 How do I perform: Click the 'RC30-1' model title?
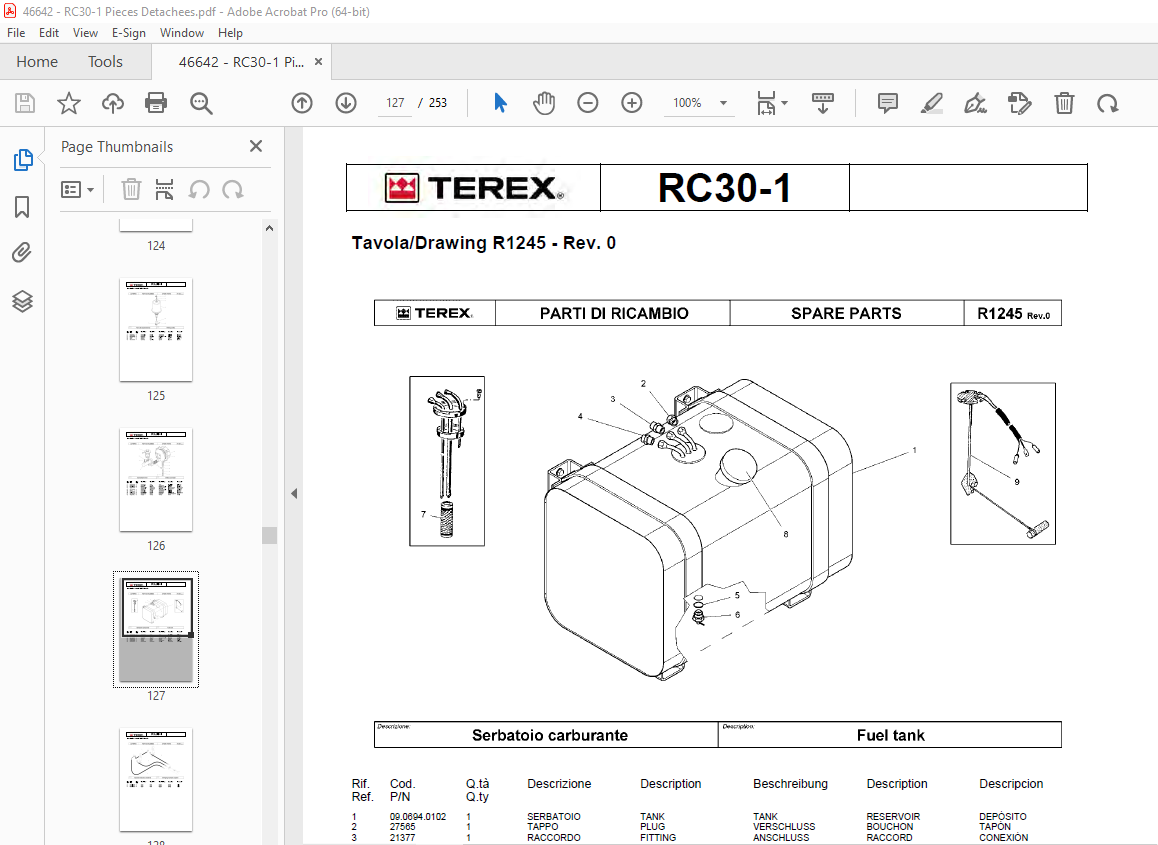[x=724, y=188]
